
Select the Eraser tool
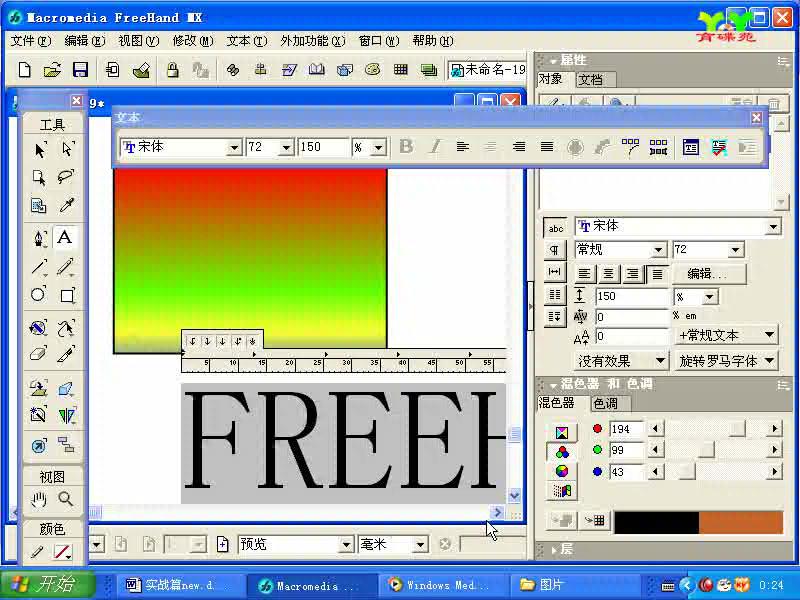click(39, 354)
